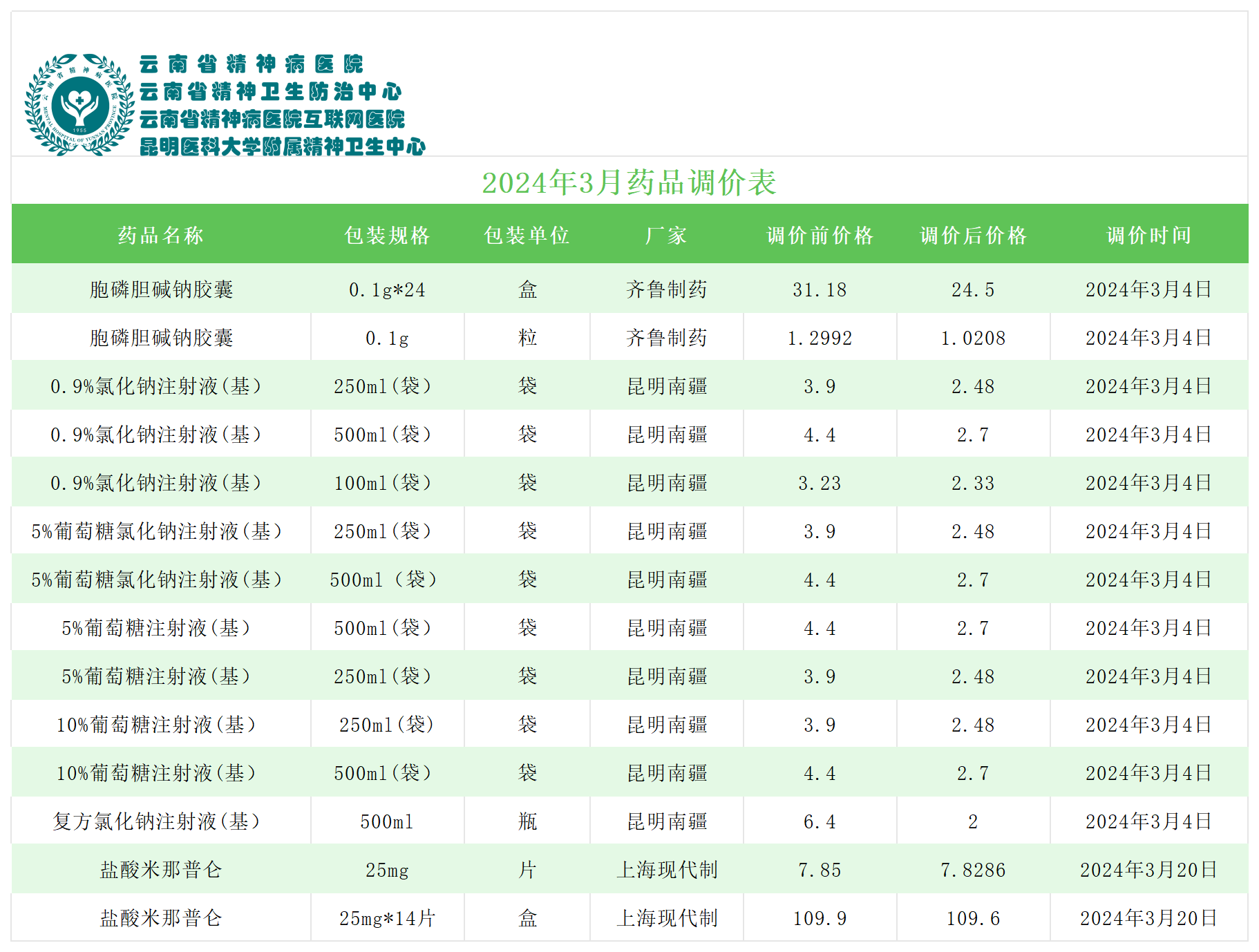Select the 包装规格 column header

387,236
